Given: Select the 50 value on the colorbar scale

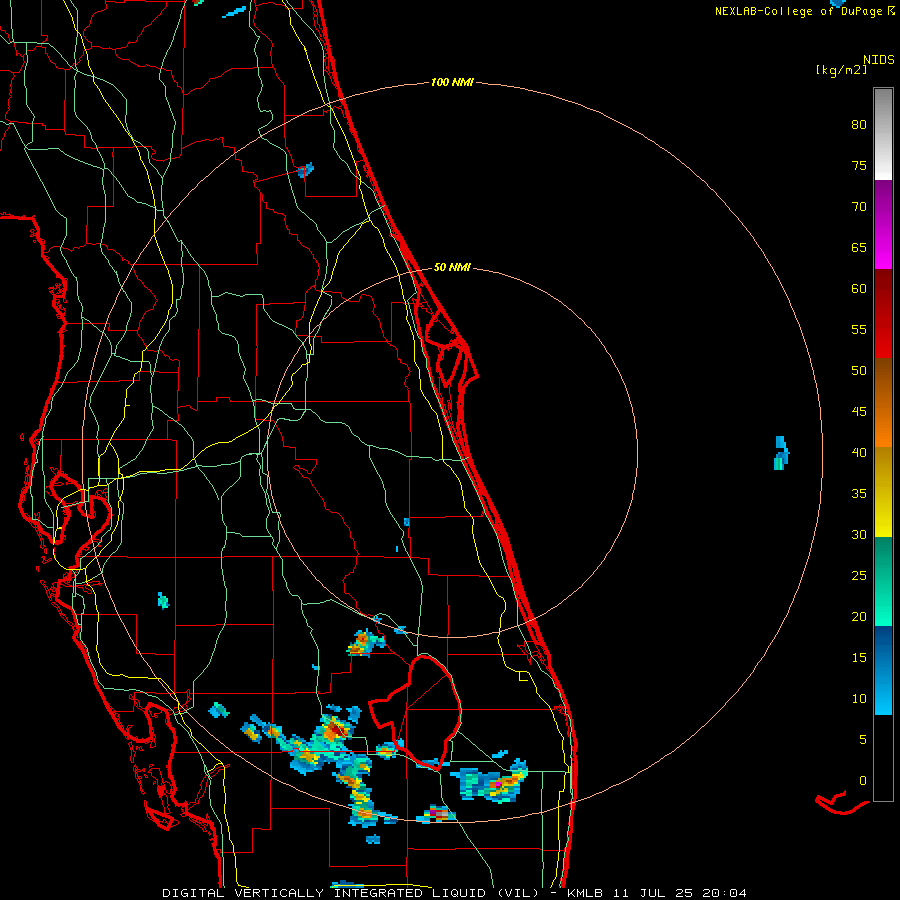Looking at the screenshot, I should coord(859,370).
